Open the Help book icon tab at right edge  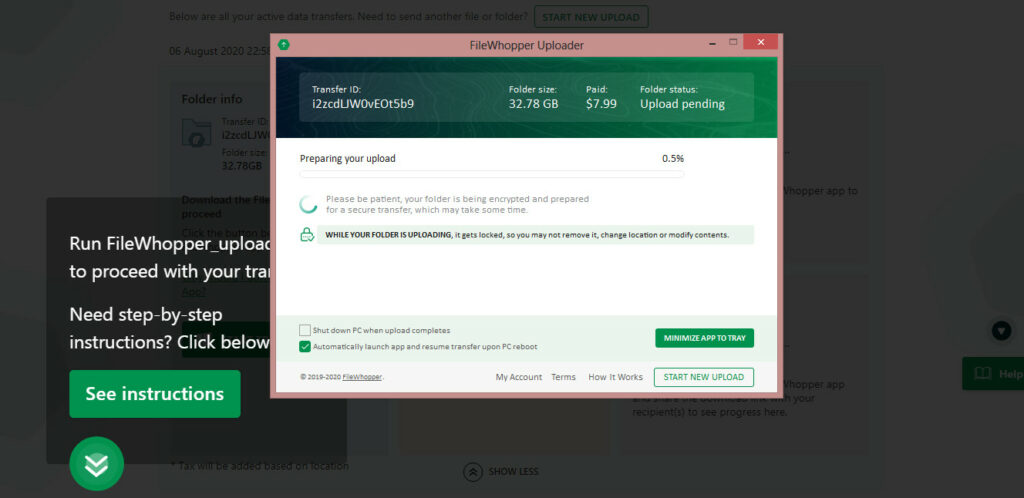click(x=993, y=373)
